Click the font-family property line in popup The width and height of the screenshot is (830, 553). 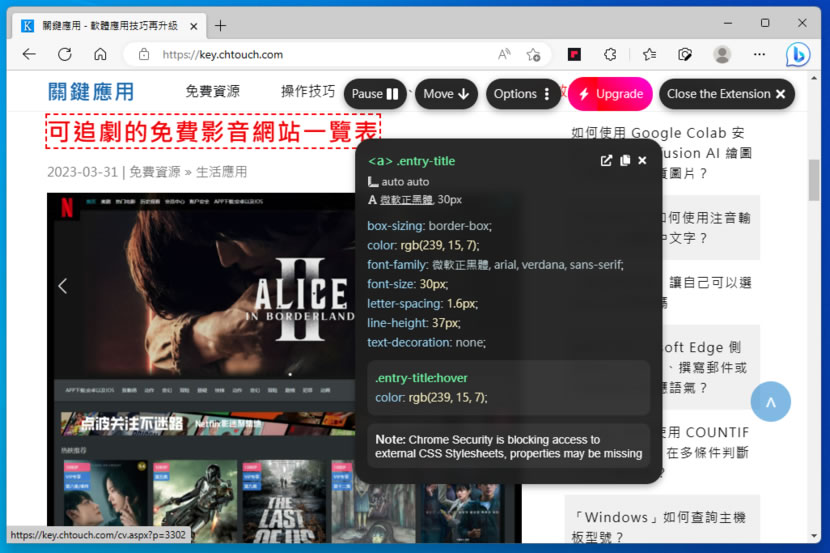(495, 265)
